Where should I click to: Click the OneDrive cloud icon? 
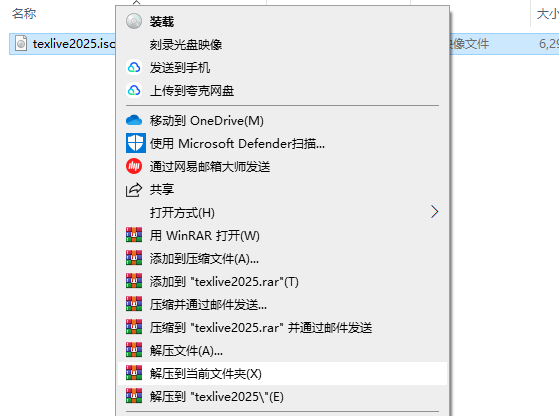pyautogui.click(x=134, y=120)
